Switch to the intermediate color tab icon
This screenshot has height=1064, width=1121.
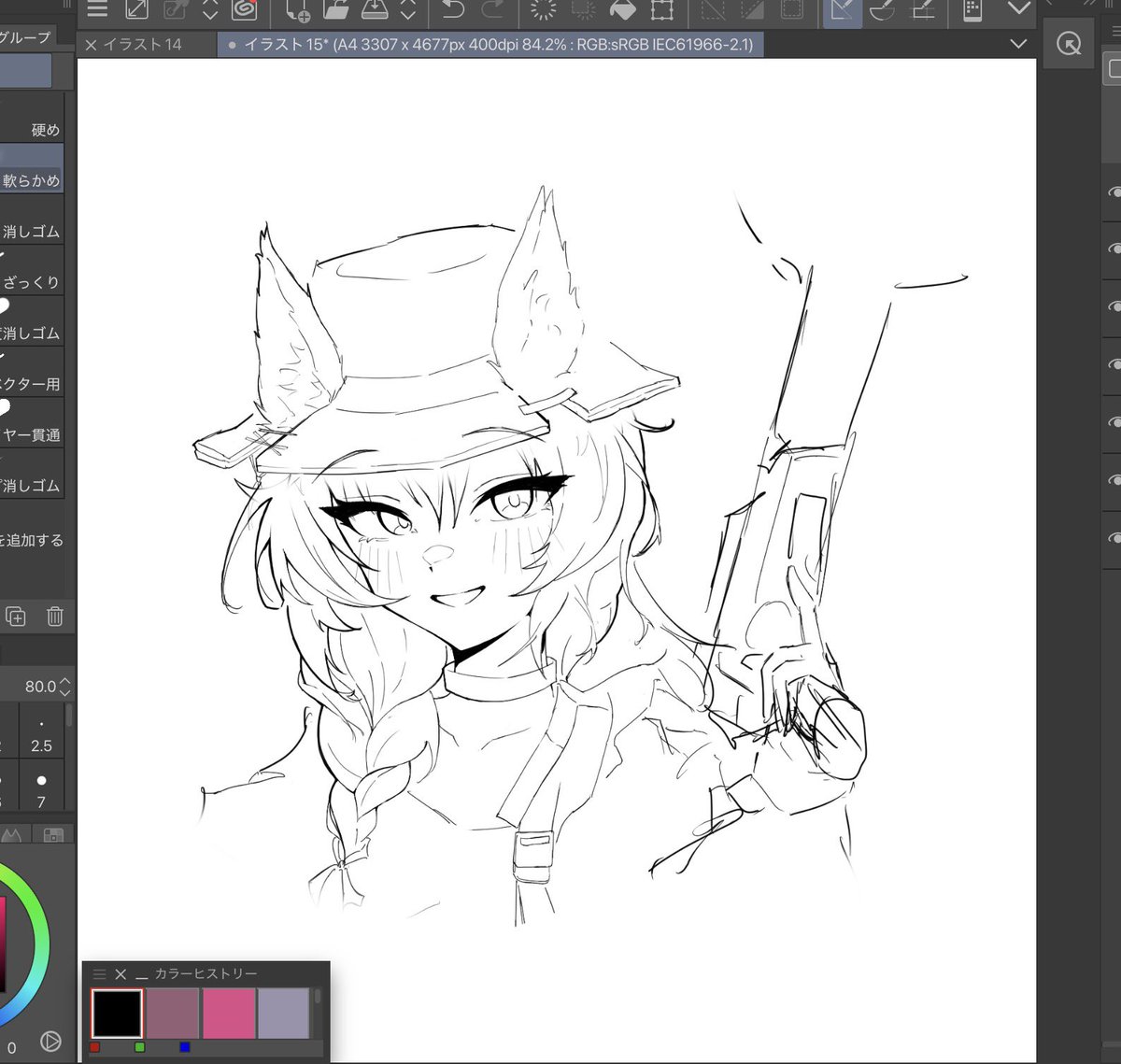coord(13,834)
